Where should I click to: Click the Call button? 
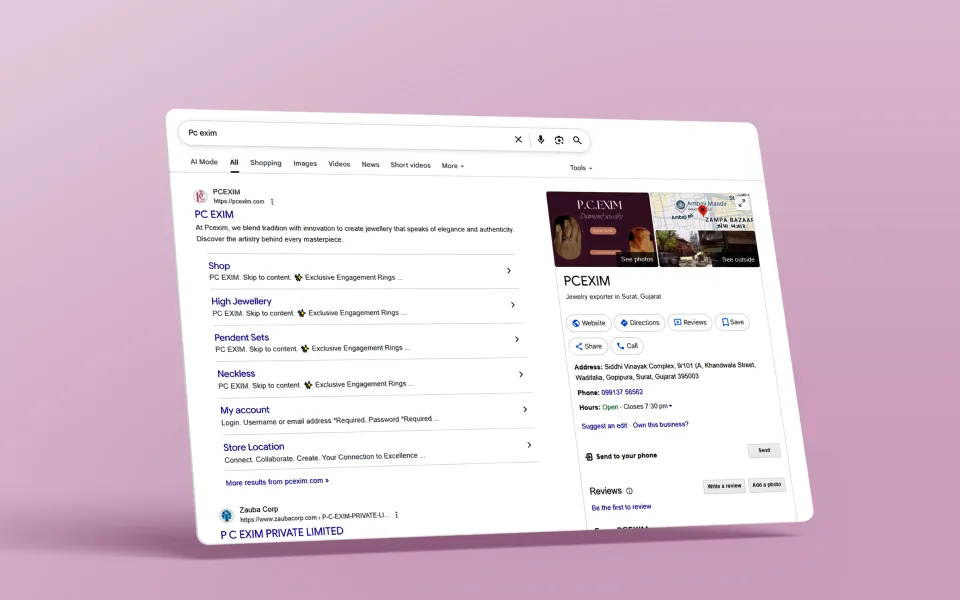627,346
